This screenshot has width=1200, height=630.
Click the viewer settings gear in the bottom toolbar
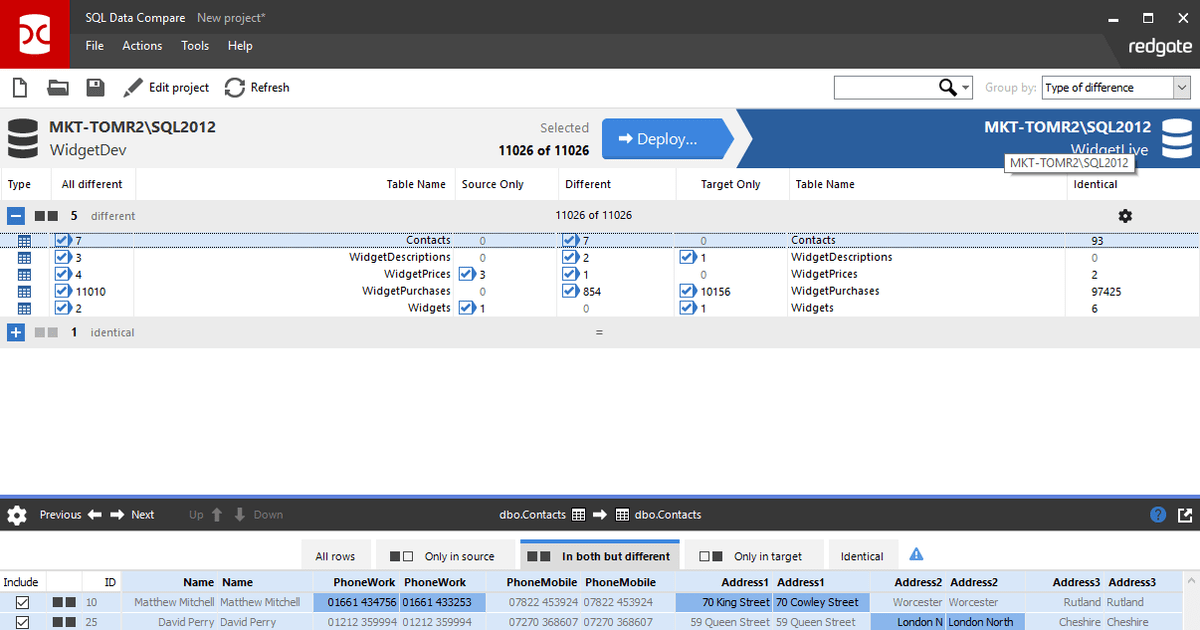[x=16, y=514]
